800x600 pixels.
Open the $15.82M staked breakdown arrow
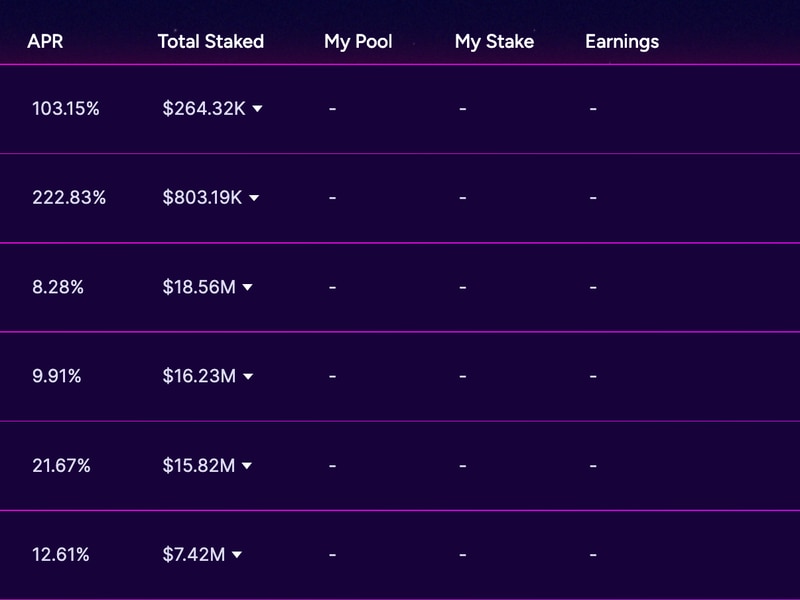247,466
